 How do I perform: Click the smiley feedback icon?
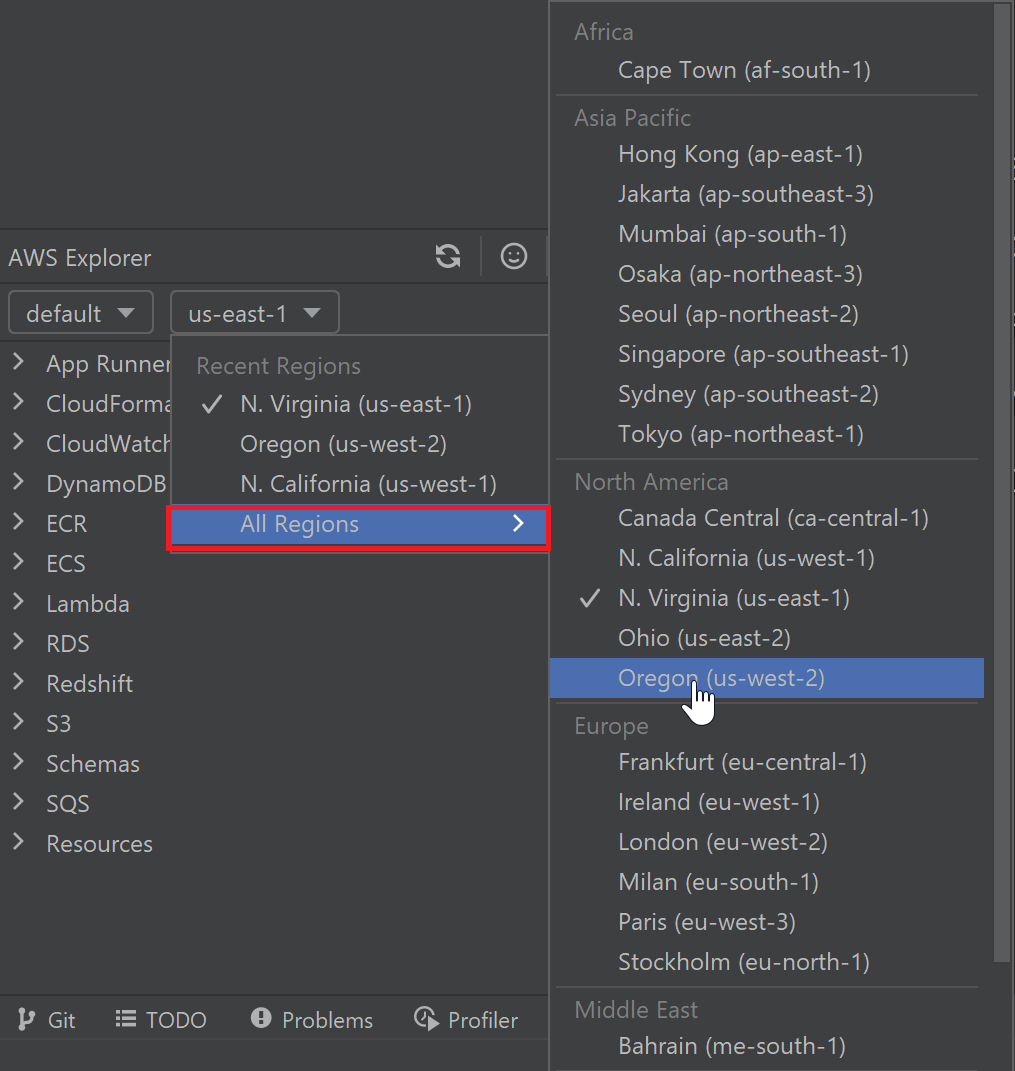coord(514,257)
